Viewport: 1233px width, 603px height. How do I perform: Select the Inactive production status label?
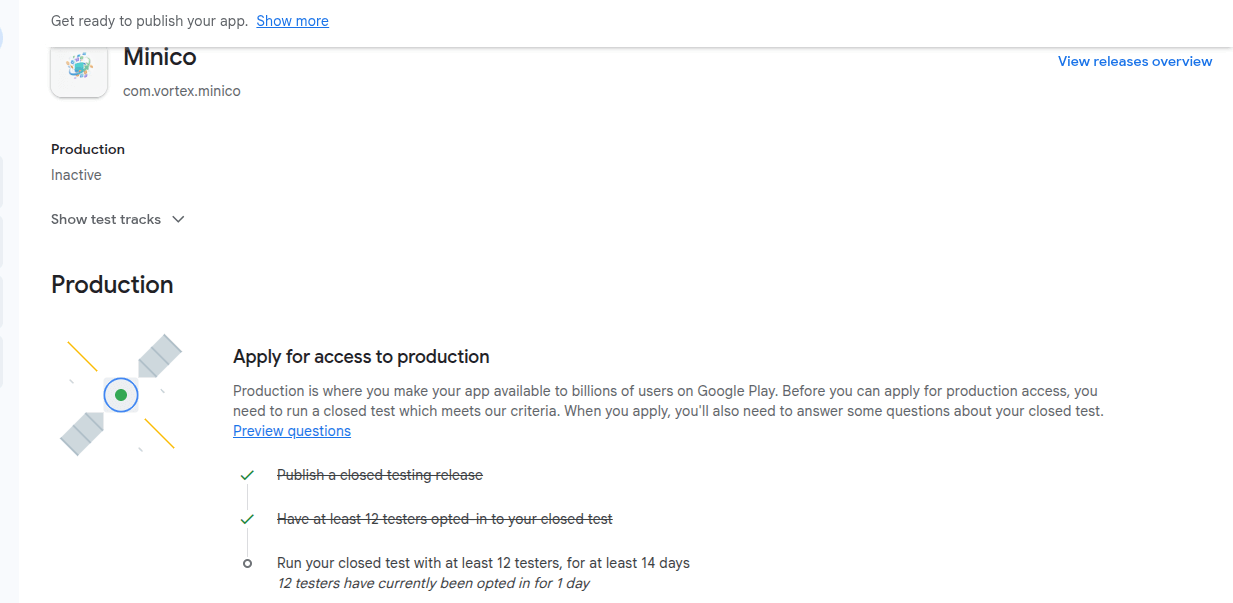76,175
